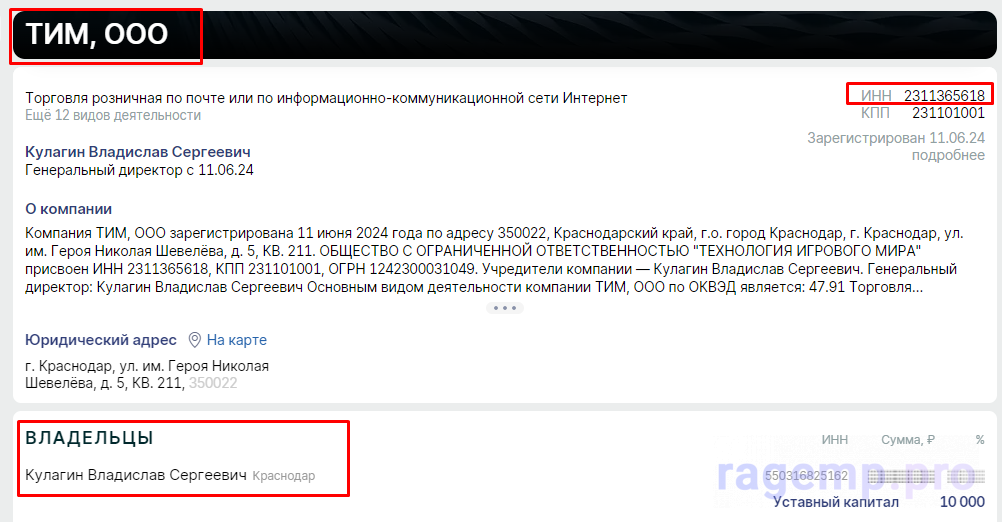The width and height of the screenshot is (1002, 522).
Task: Open director Кулагин Владислав Сергеевич profile link
Action: tap(138, 152)
